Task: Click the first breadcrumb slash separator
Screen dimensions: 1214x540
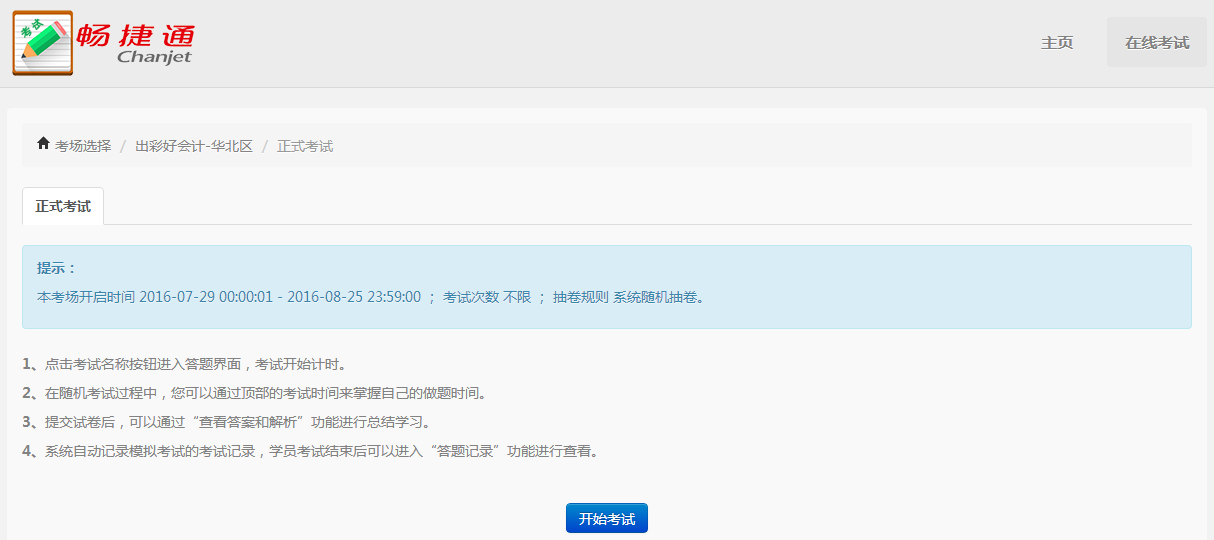Action: pos(123,146)
